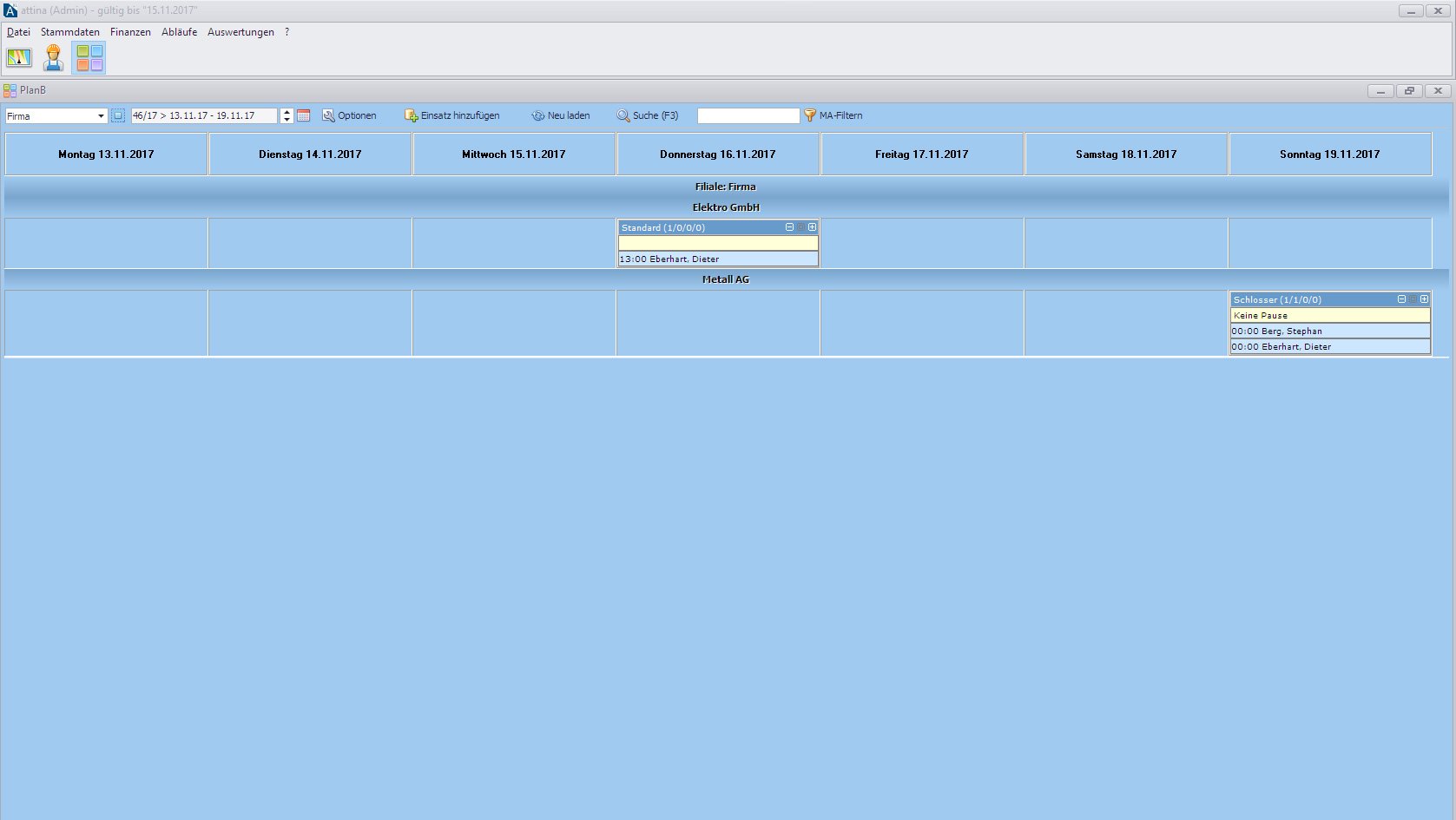Select the Donnerstag 16.11.2017 column header
The height and width of the screenshot is (820, 1456).
718,154
